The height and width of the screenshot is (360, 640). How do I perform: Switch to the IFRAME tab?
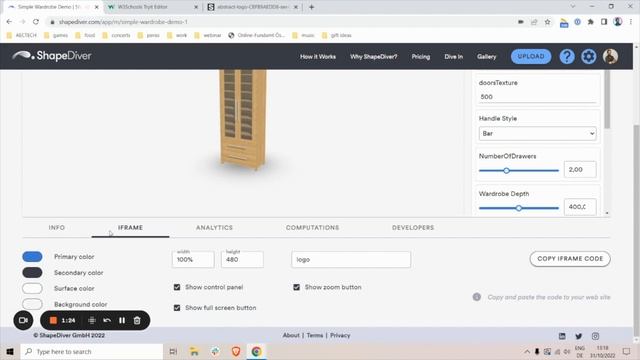pyautogui.click(x=130, y=227)
